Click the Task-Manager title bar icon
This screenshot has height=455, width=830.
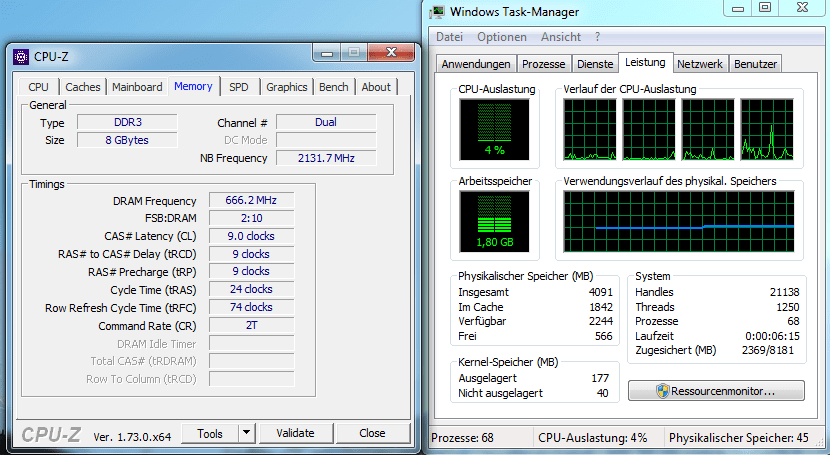[x=437, y=12]
